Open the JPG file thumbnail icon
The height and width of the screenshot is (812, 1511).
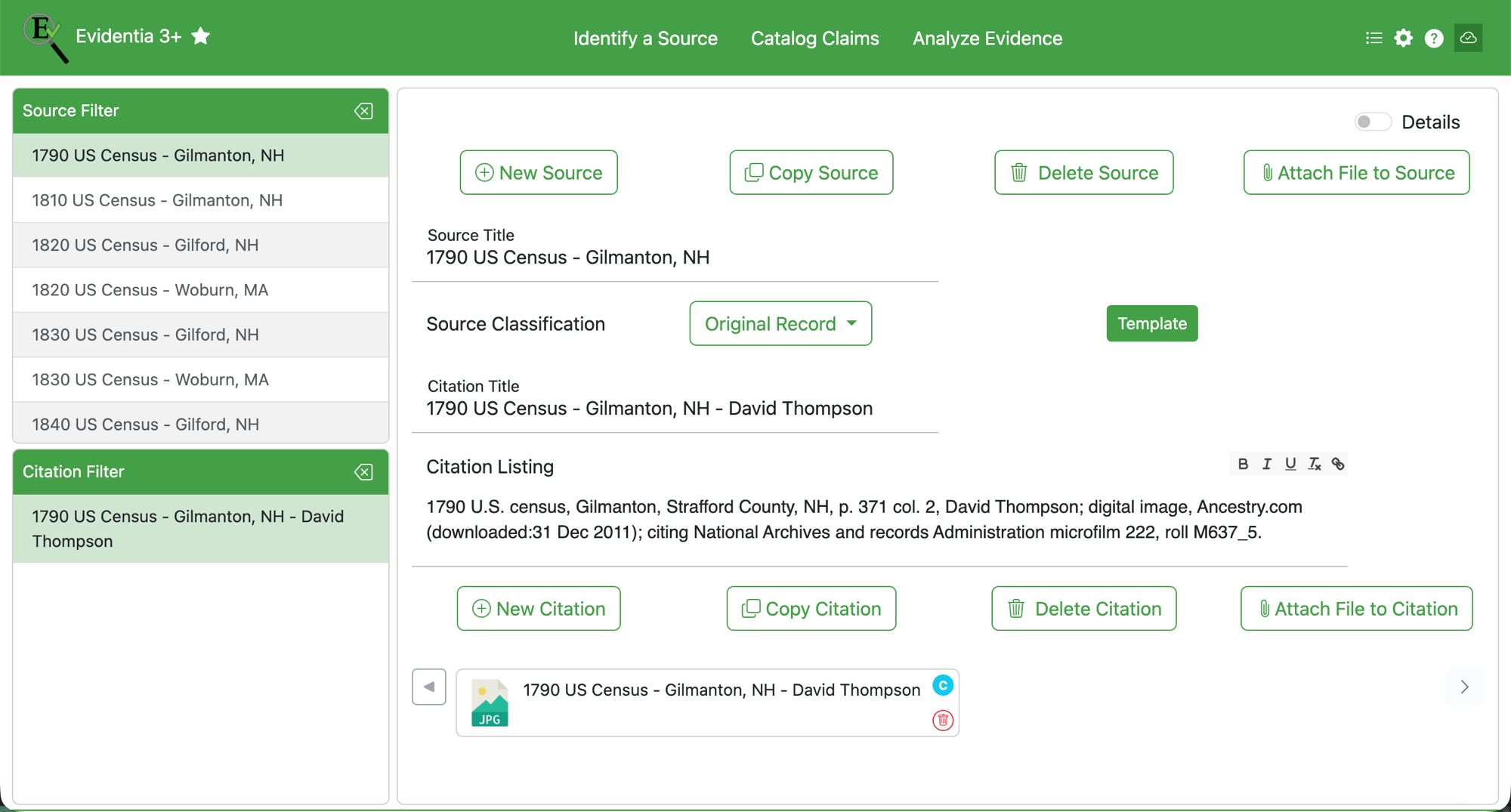(x=490, y=702)
